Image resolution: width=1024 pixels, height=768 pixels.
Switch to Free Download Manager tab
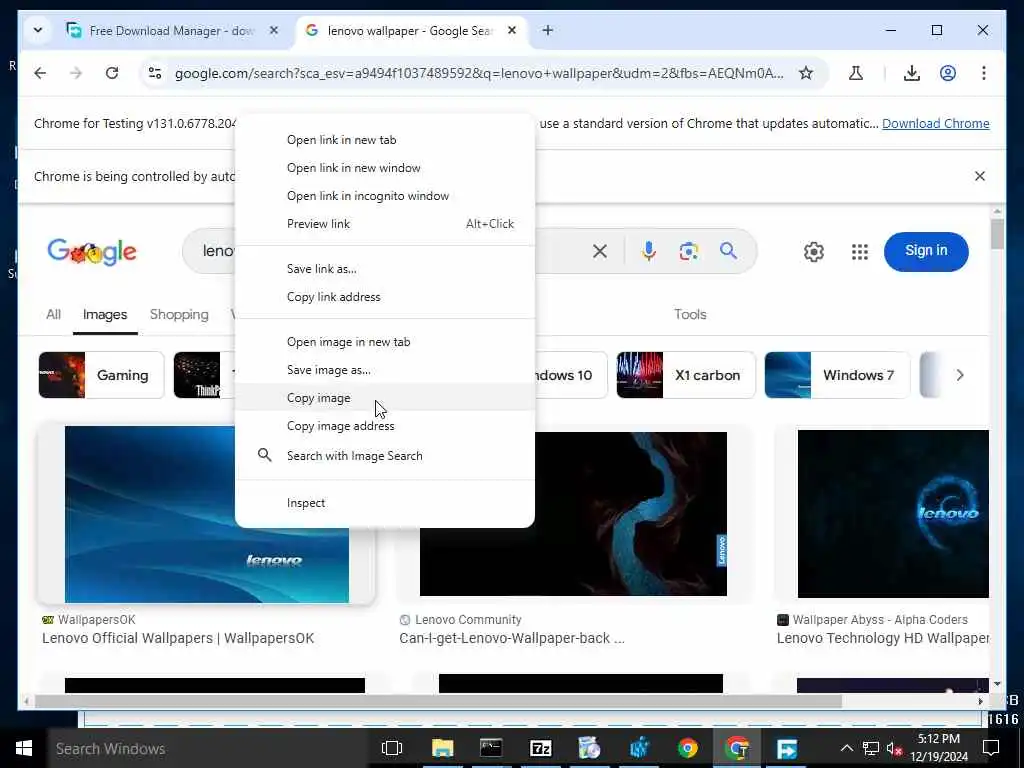coord(172,31)
